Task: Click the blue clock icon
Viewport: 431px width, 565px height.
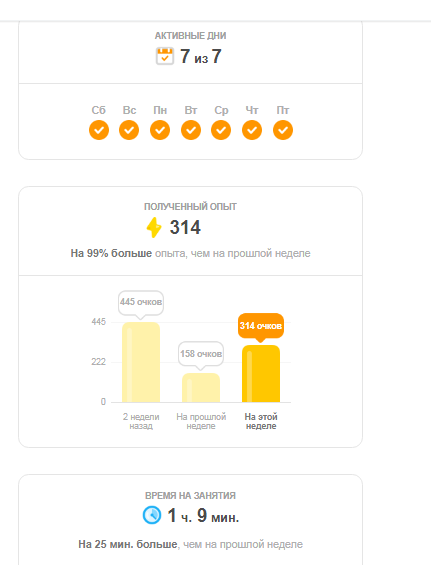Action: point(152,515)
